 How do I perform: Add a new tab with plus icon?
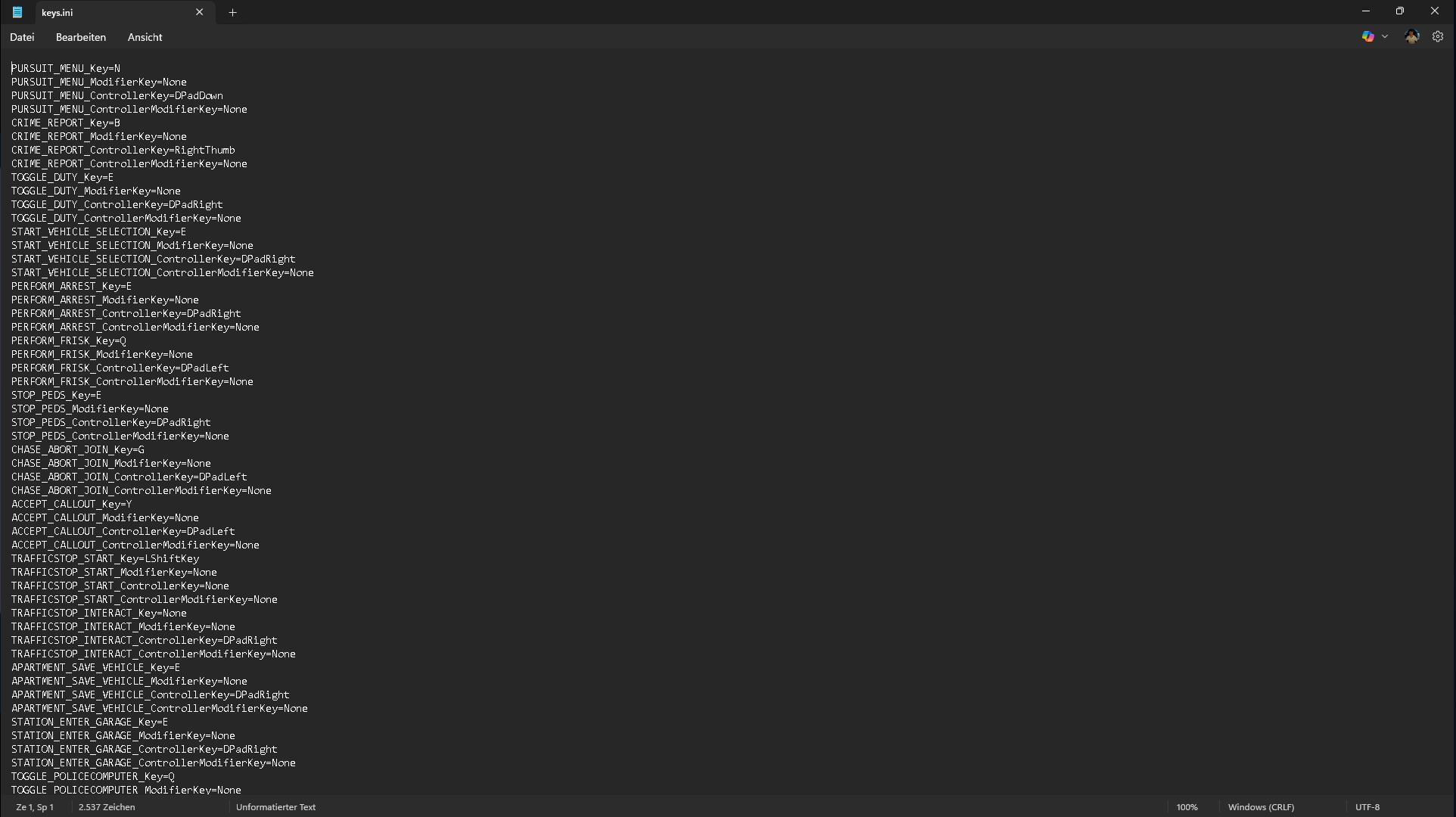(x=233, y=12)
